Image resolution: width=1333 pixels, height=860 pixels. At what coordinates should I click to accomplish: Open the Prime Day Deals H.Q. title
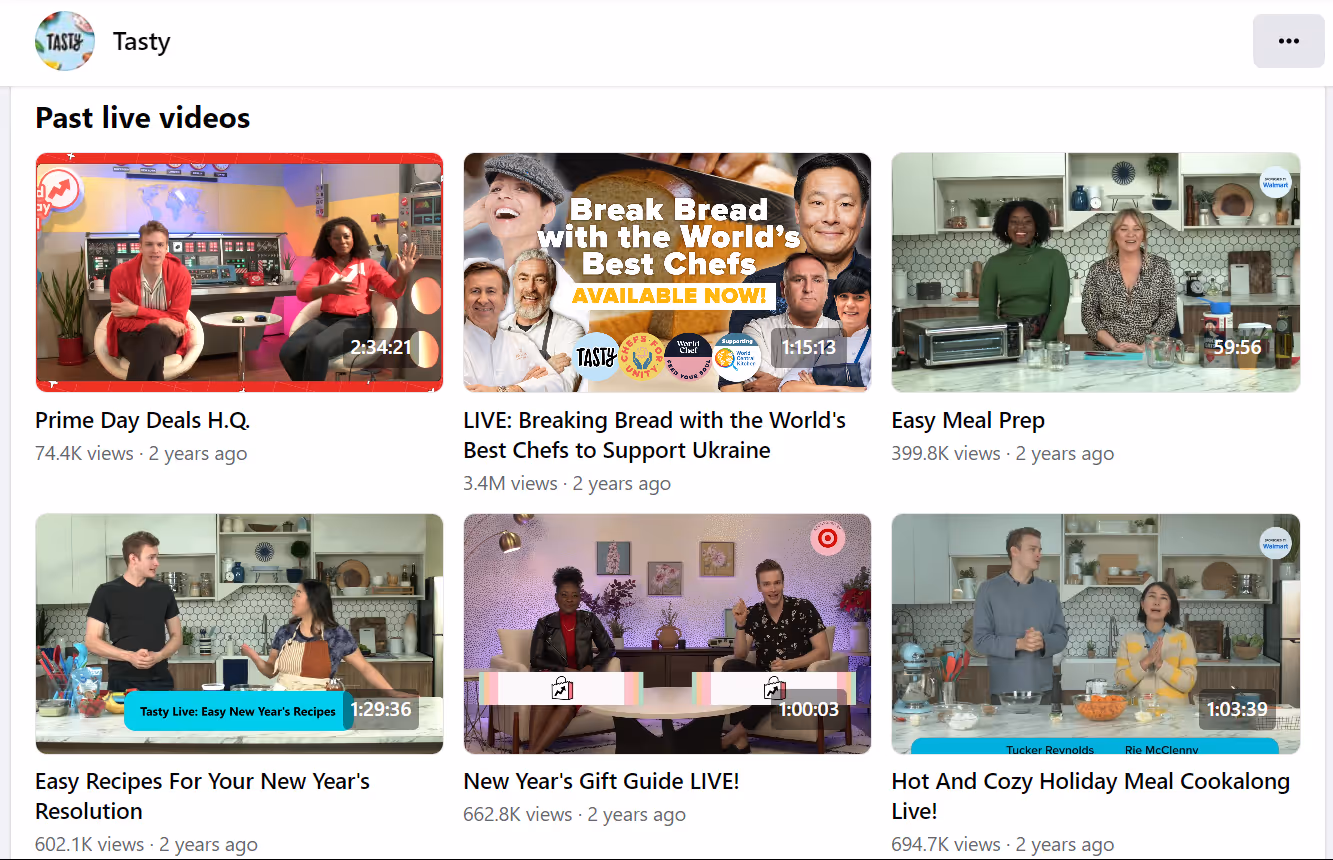(x=142, y=420)
